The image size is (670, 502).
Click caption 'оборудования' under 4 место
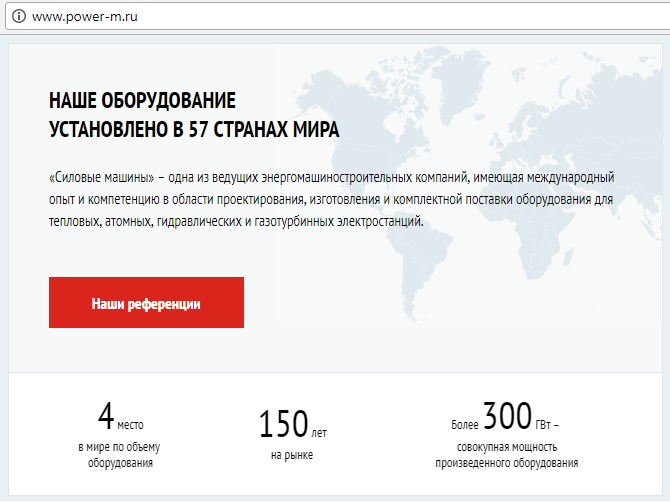(120, 463)
